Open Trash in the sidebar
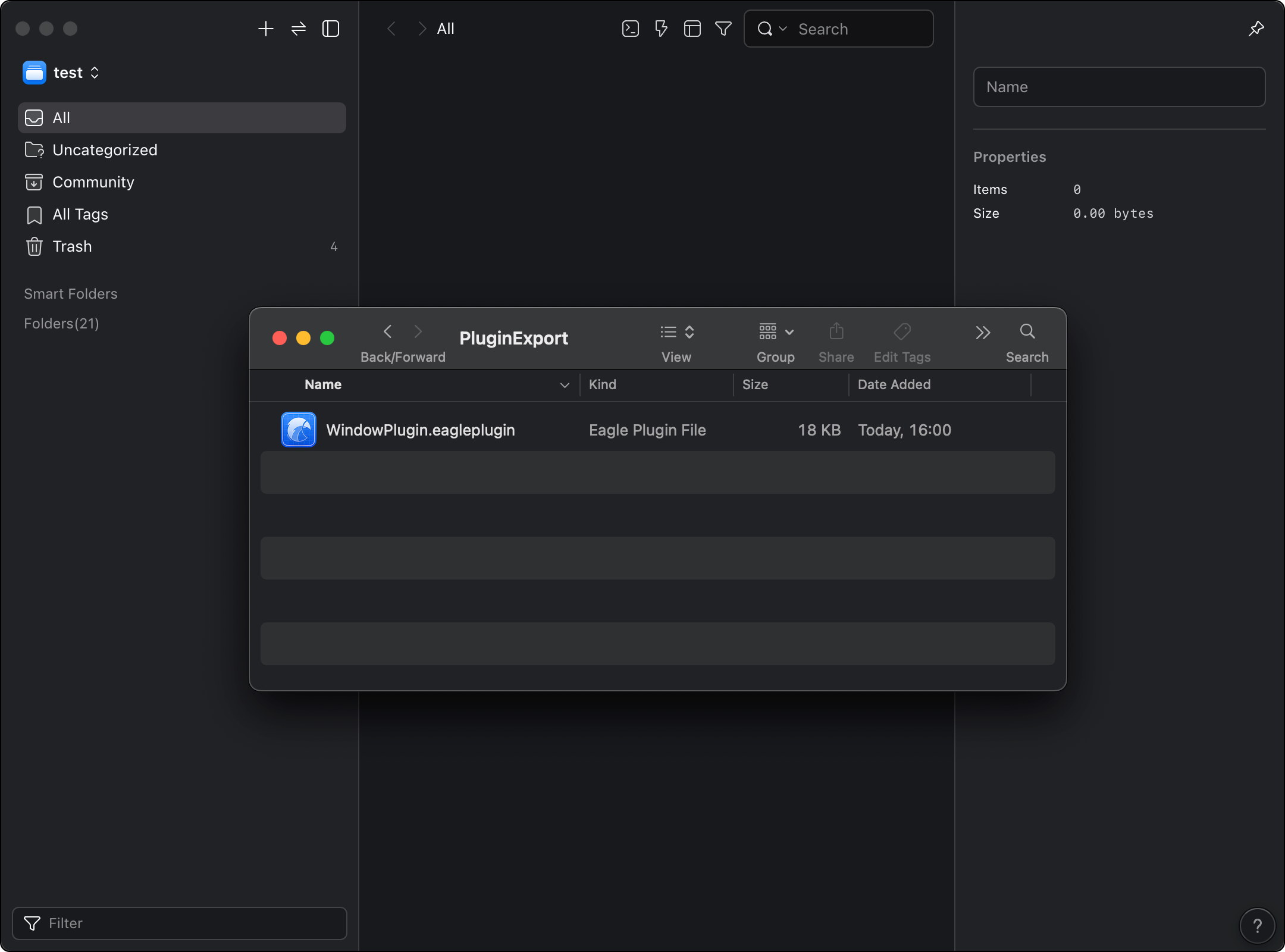 click(x=72, y=246)
